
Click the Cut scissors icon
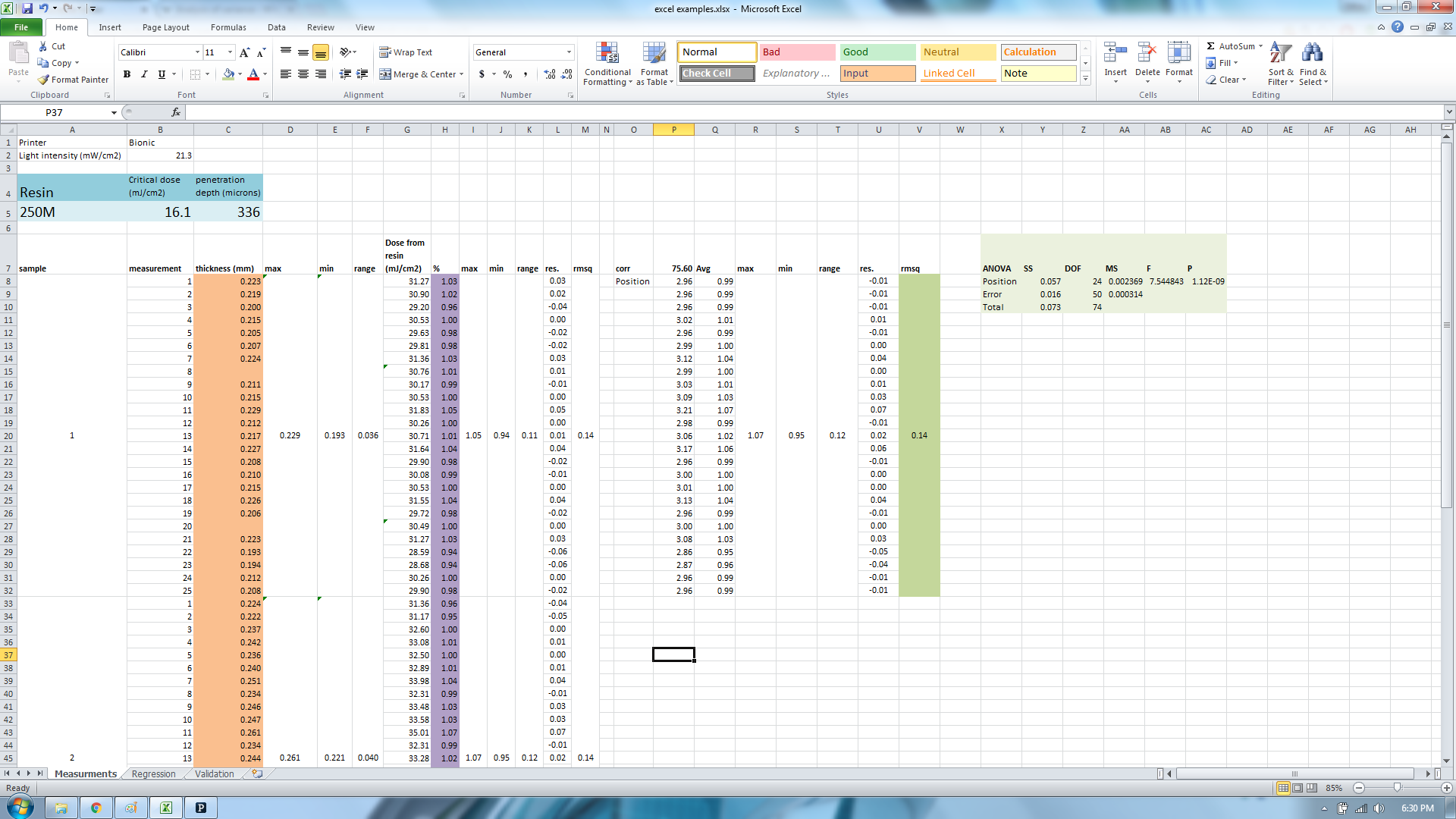pos(43,46)
